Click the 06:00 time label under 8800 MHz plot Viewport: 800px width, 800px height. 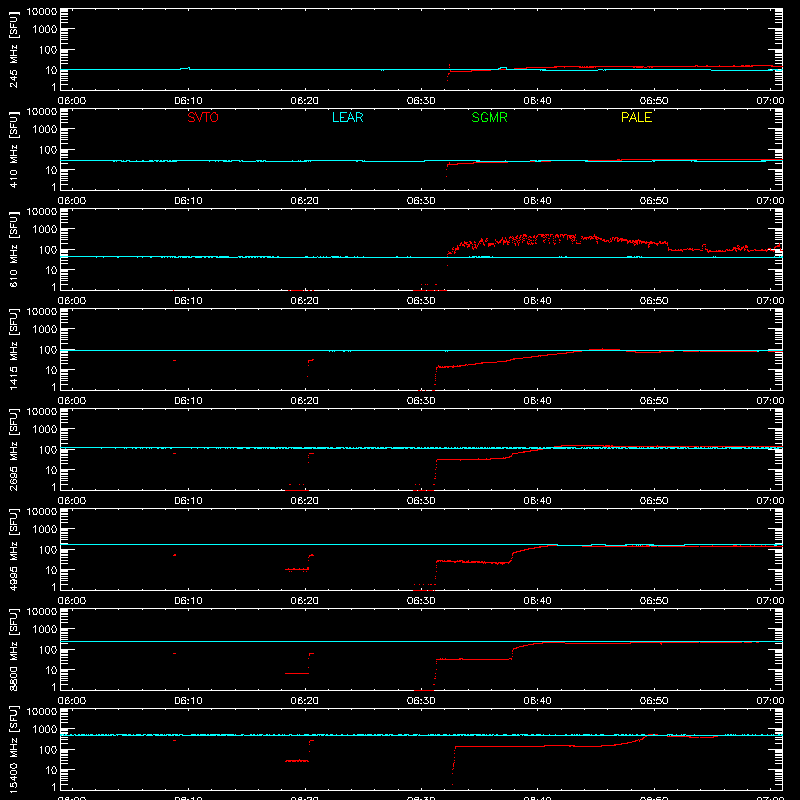pos(72,701)
